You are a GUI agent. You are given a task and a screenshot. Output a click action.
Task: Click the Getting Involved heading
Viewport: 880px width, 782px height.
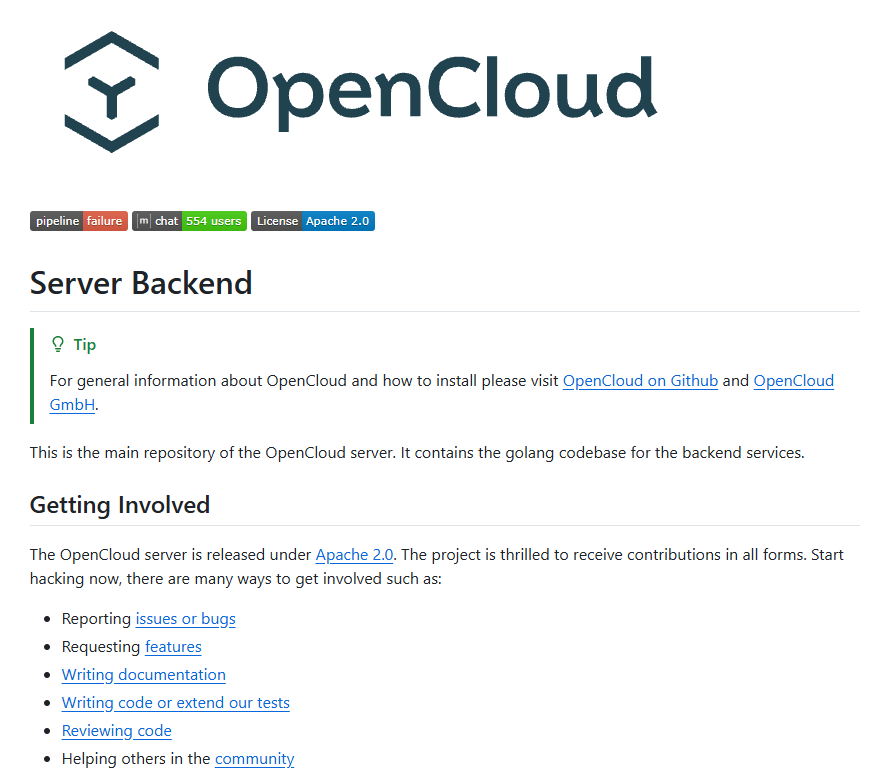pyautogui.click(x=119, y=505)
